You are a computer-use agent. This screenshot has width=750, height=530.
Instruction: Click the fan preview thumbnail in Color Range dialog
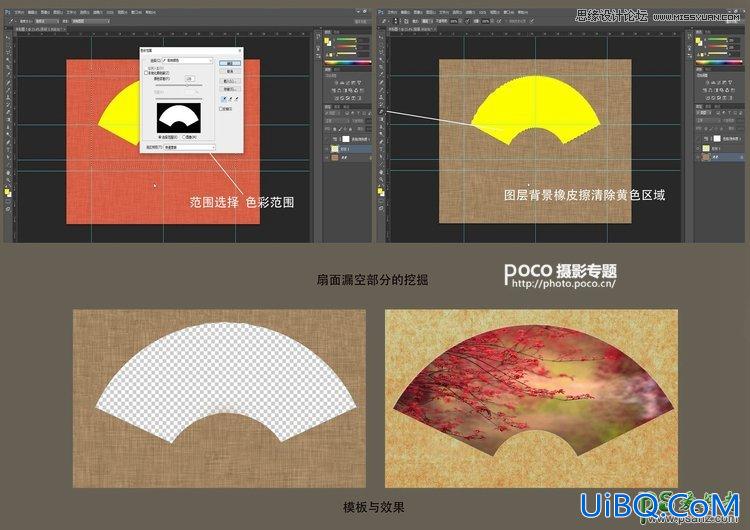click(x=179, y=118)
